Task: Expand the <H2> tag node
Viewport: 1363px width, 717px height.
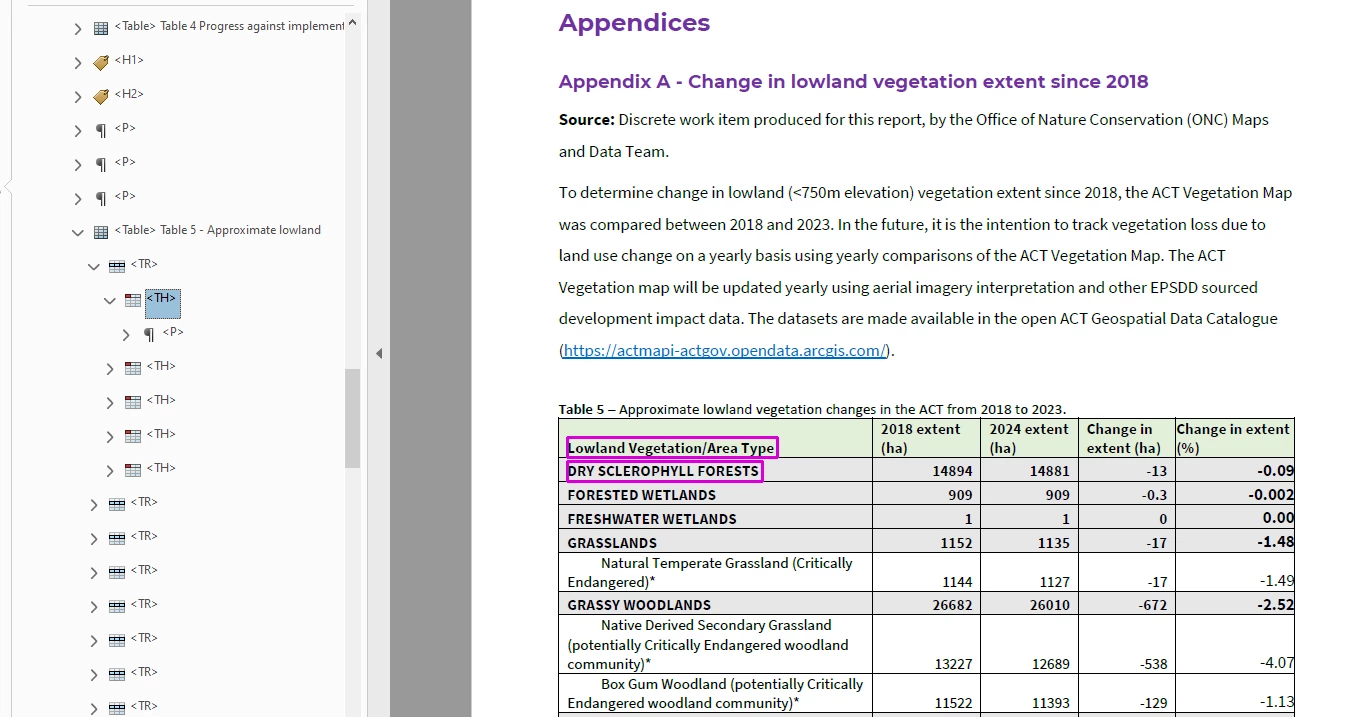Action: point(78,97)
